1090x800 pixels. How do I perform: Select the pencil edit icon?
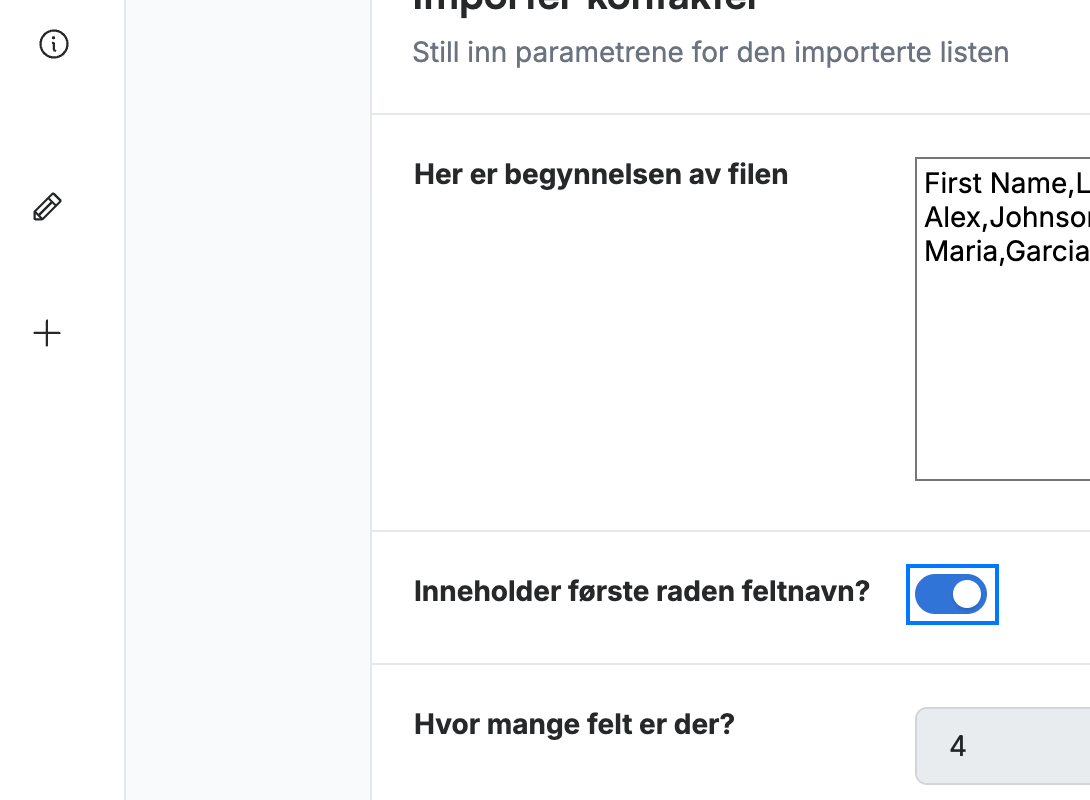[x=47, y=207]
